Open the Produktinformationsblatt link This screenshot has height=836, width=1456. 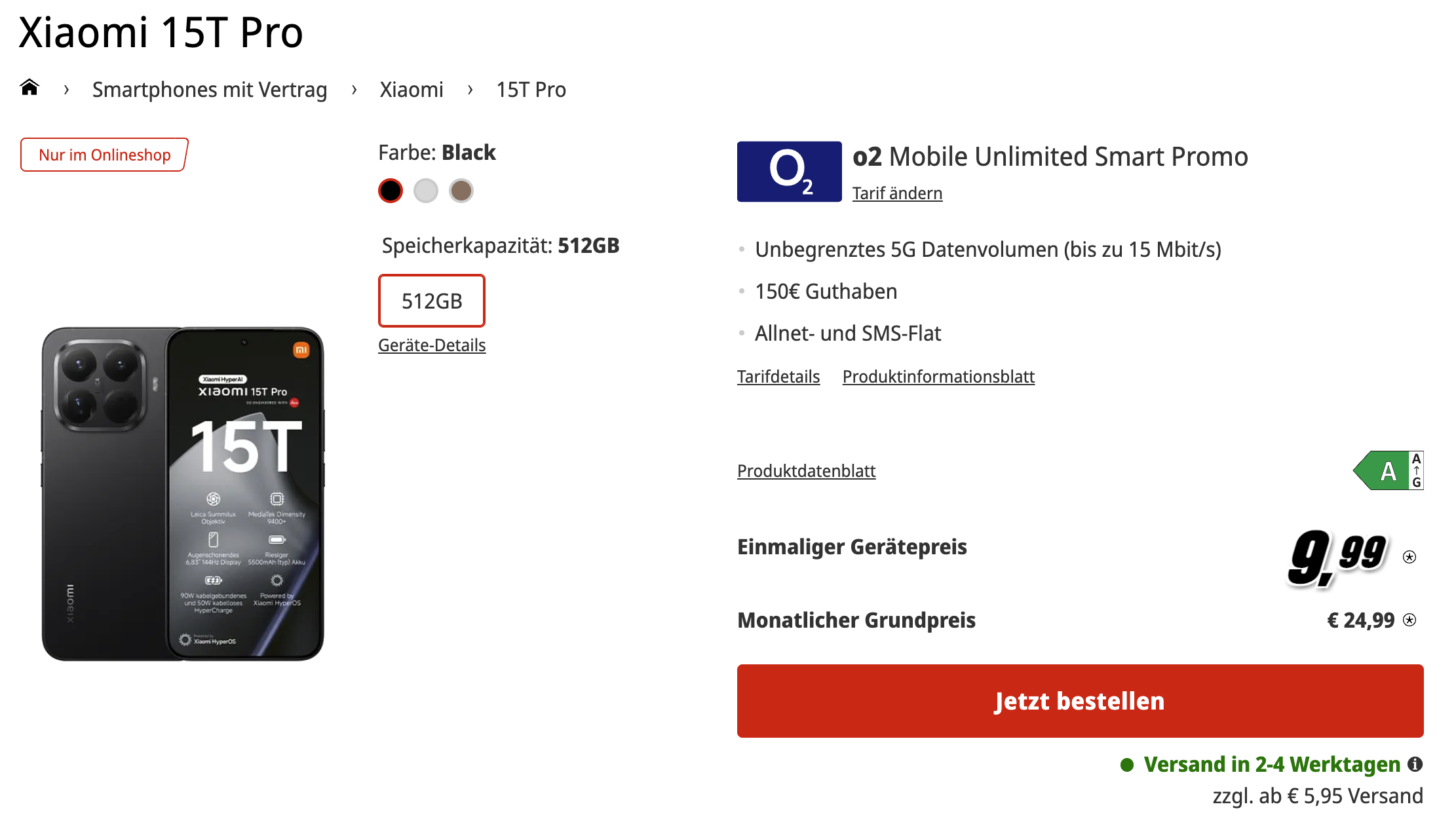click(x=938, y=377)
